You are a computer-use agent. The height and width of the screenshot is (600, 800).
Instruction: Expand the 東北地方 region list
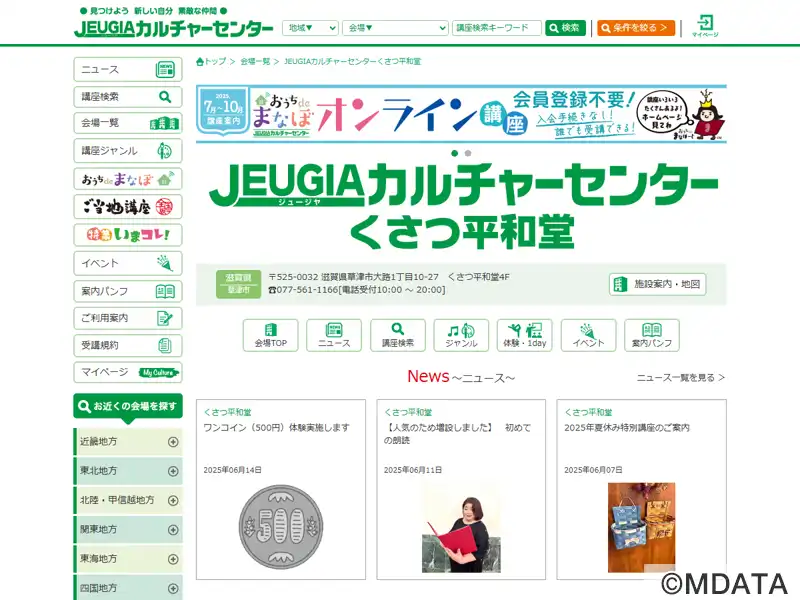coord(128,471)
